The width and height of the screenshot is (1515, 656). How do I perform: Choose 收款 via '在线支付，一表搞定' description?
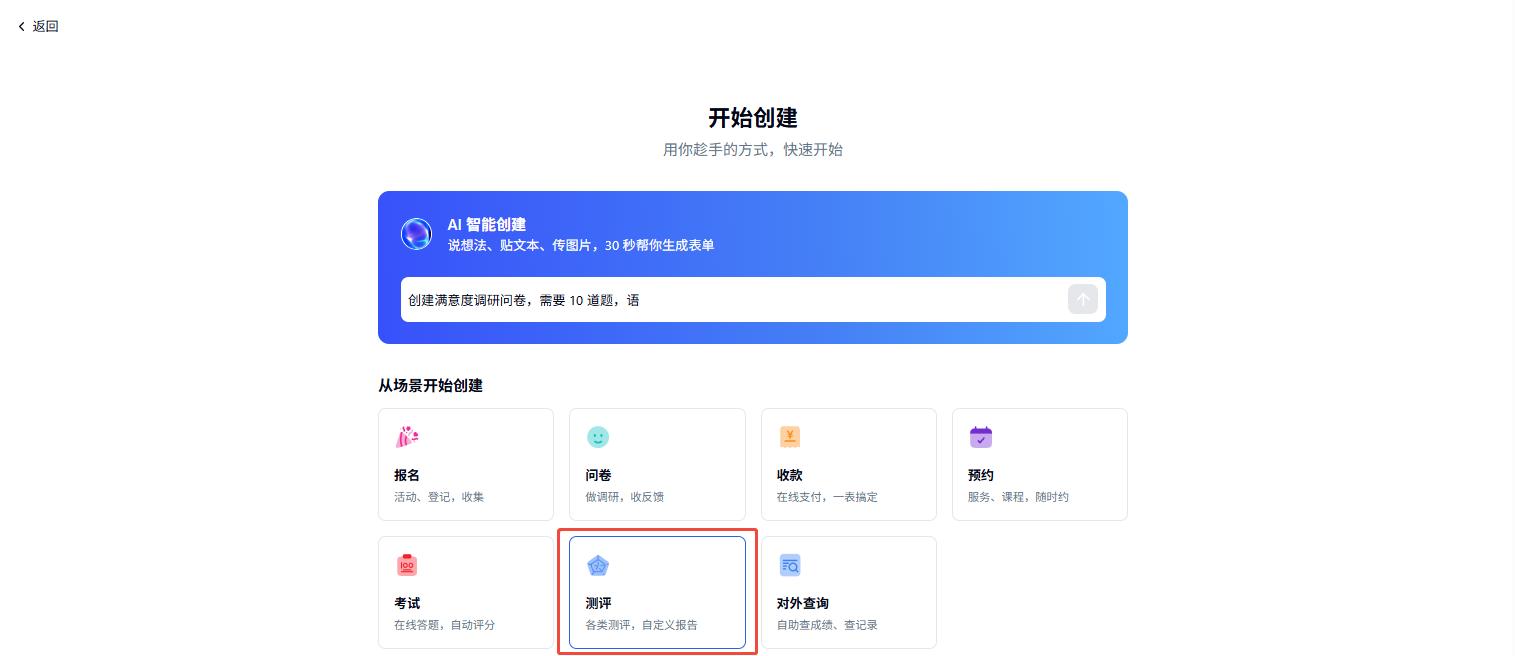(827, 497)
